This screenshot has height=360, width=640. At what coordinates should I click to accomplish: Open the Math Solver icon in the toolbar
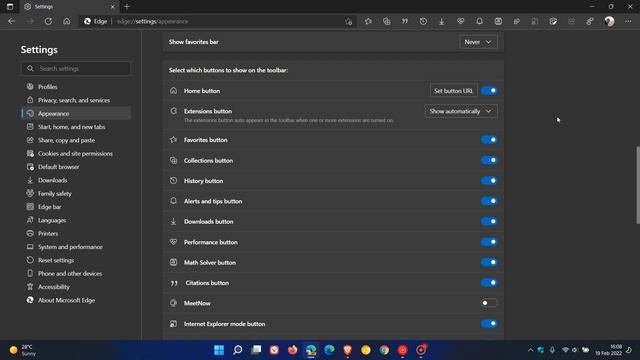(x=498, y=21)
